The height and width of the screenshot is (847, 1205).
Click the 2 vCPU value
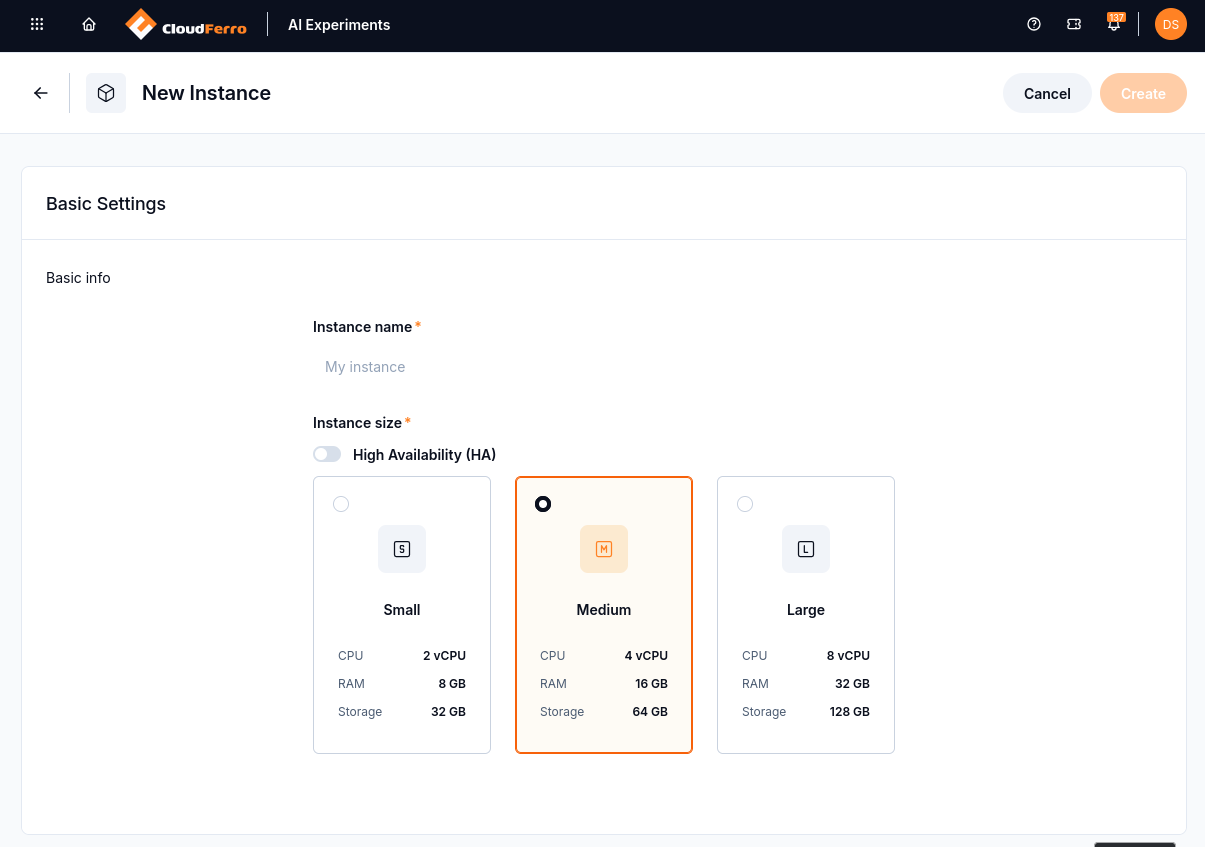pos(444,656)
